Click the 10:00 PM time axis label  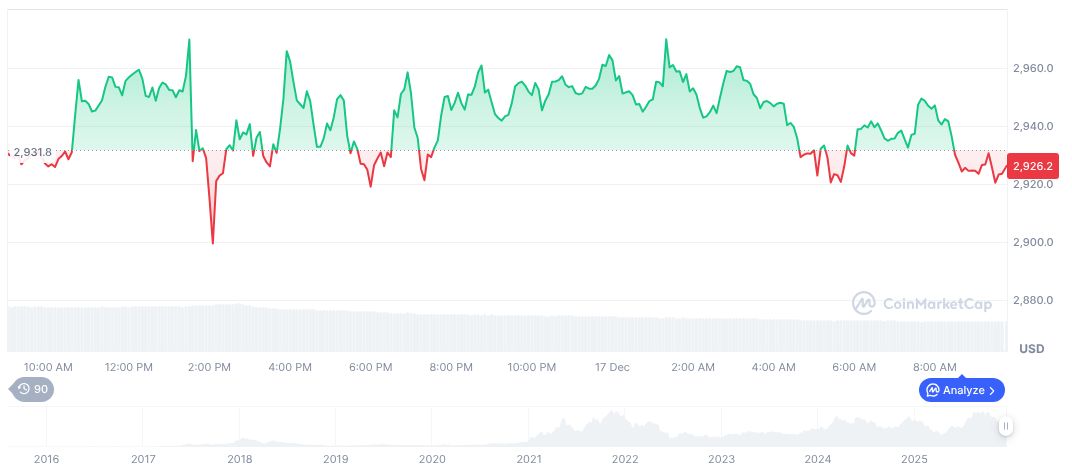[x=532, y=367]
